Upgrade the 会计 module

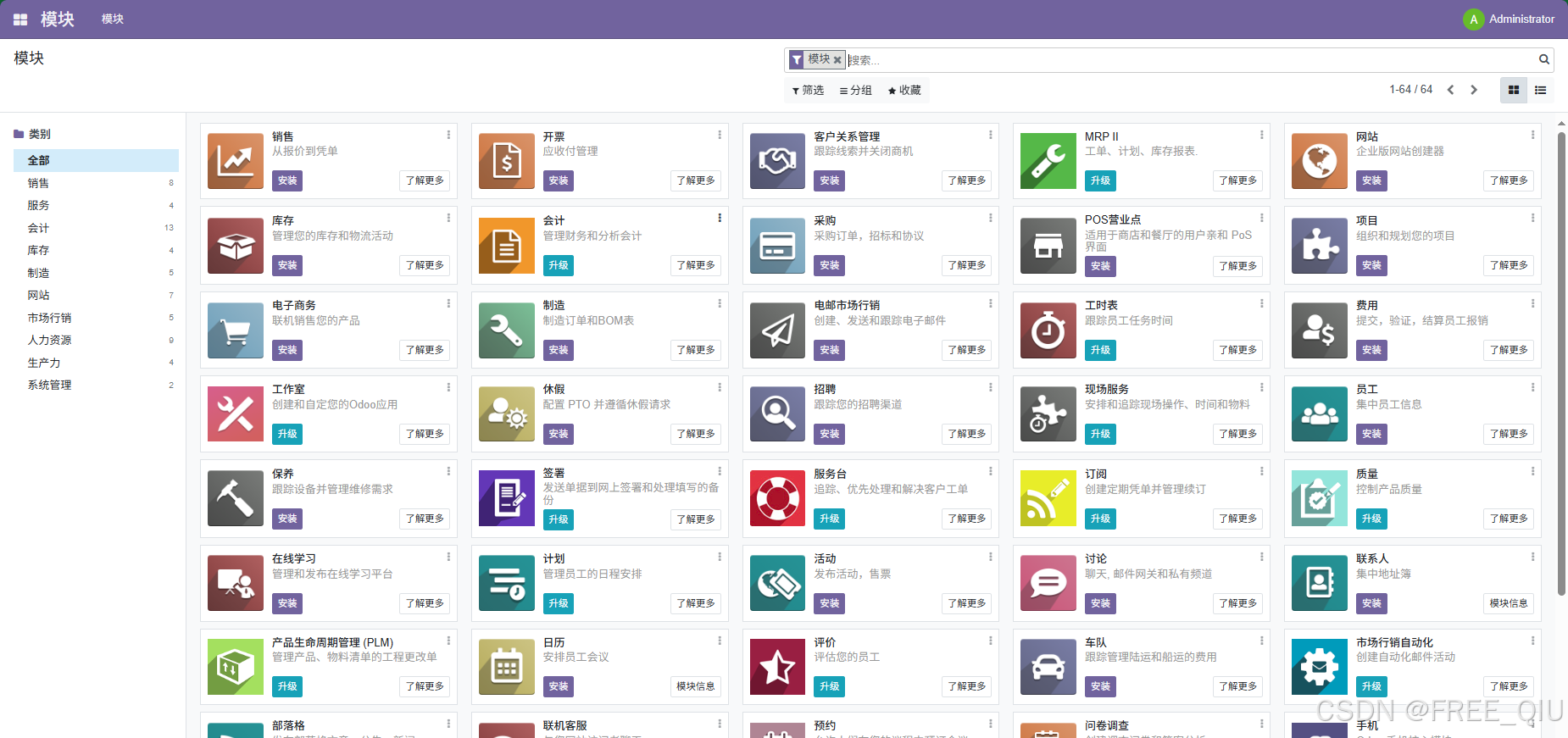559,265
